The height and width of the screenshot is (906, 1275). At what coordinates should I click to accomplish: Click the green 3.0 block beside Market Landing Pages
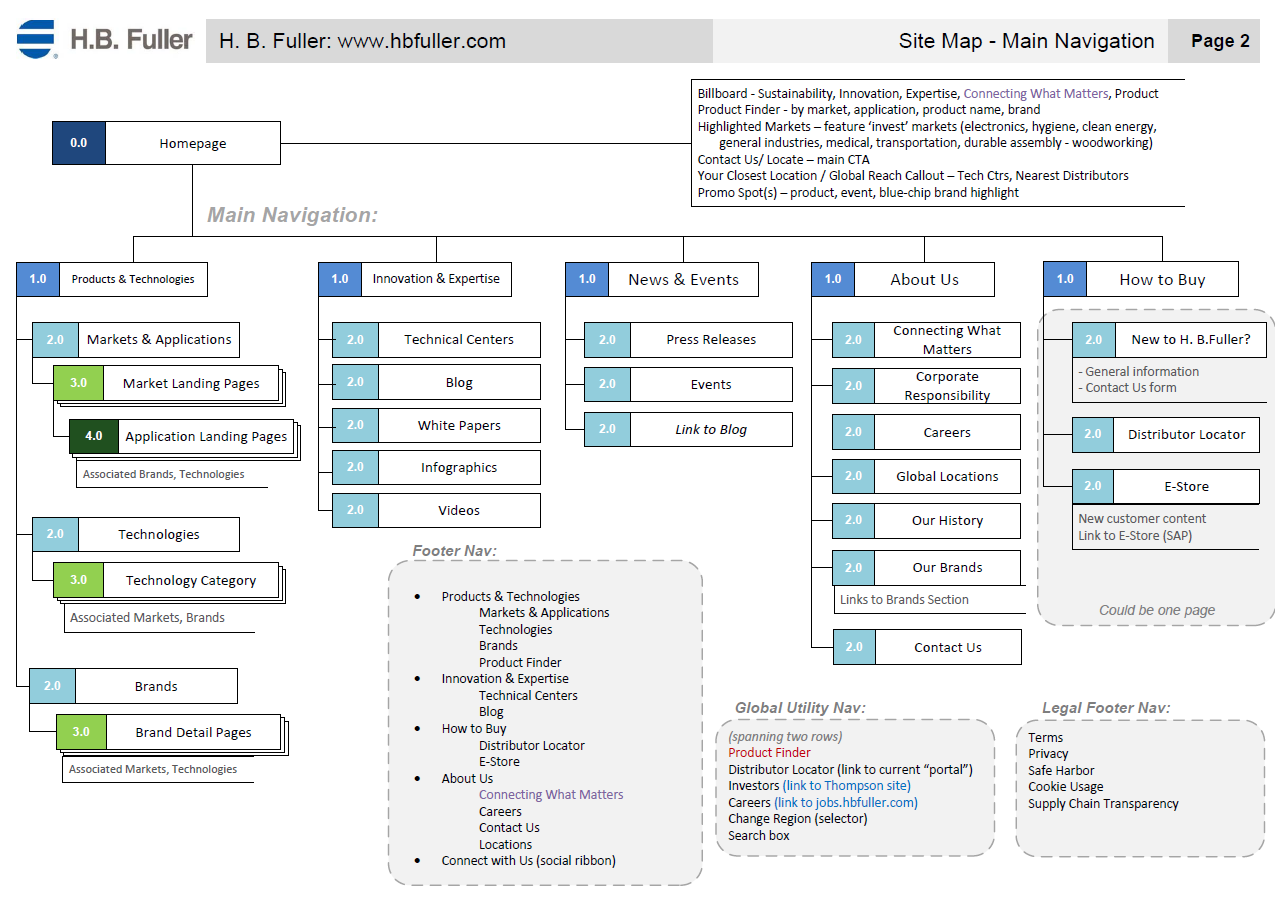coord(79,384)
